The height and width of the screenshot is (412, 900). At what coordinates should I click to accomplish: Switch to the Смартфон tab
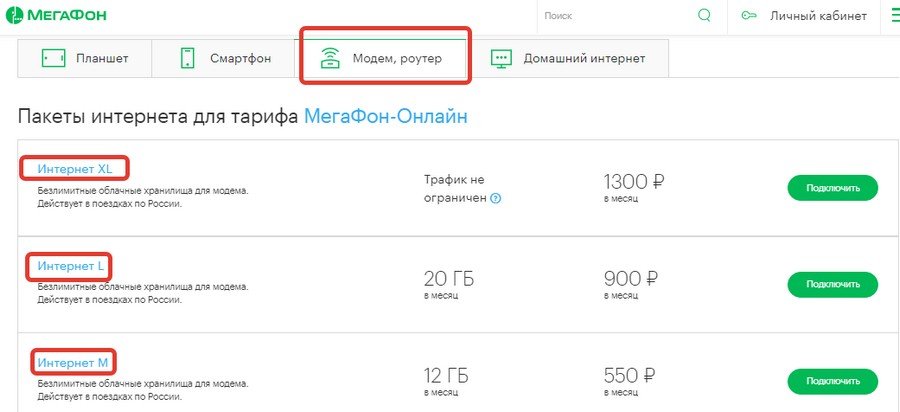point(240,58)
